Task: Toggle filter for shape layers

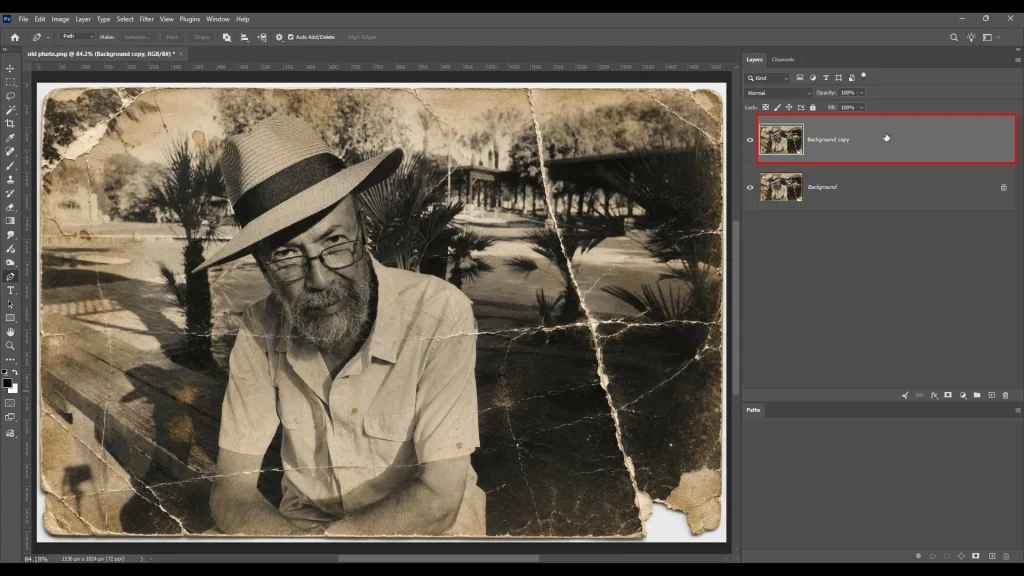Action: tap(839, 78)
